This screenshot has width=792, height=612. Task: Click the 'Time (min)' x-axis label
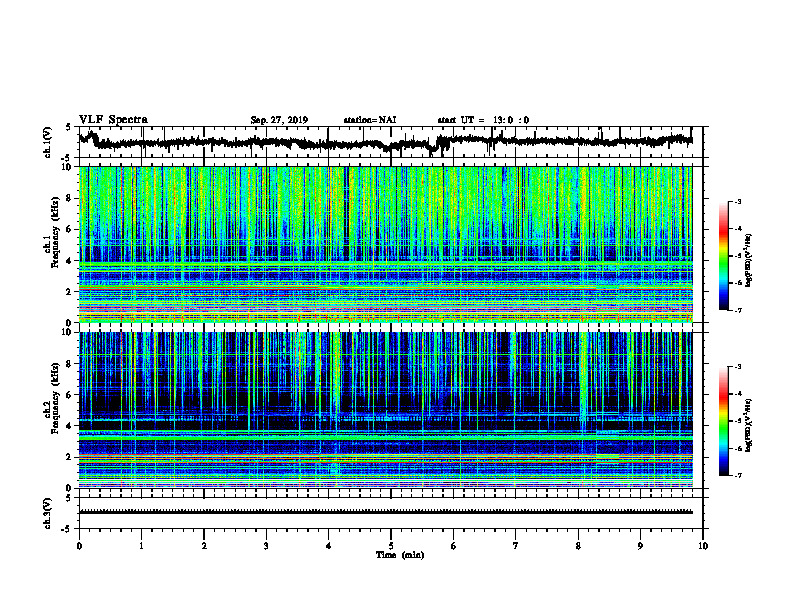coord(400,555)
